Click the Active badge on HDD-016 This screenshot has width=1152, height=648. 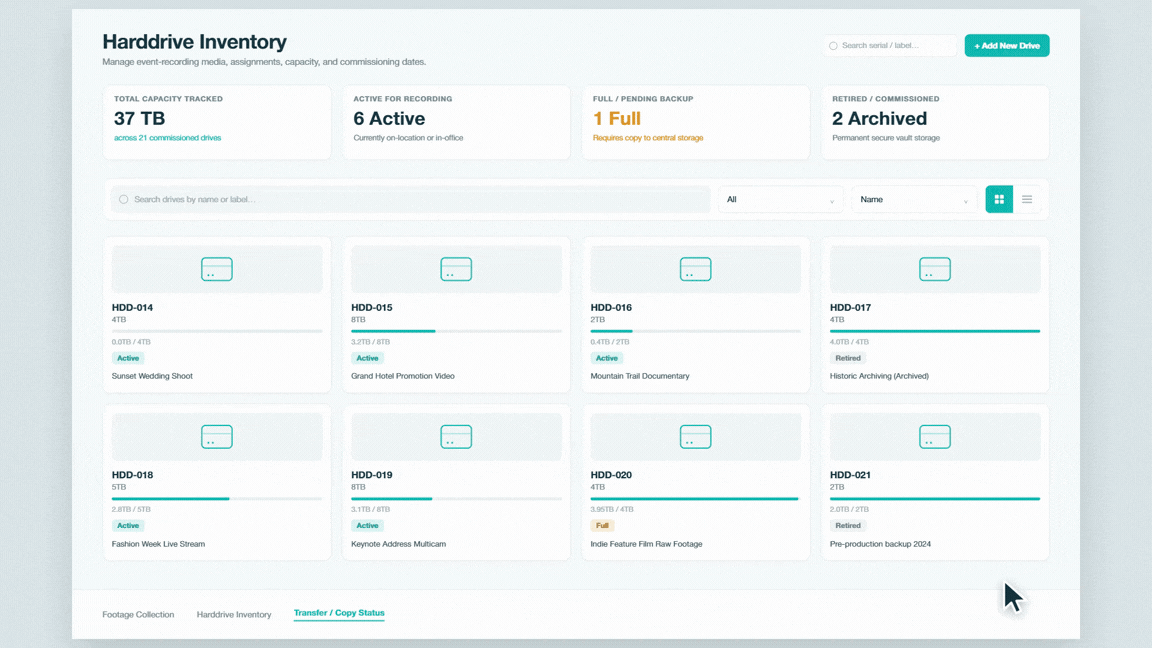tap(607, 358)
